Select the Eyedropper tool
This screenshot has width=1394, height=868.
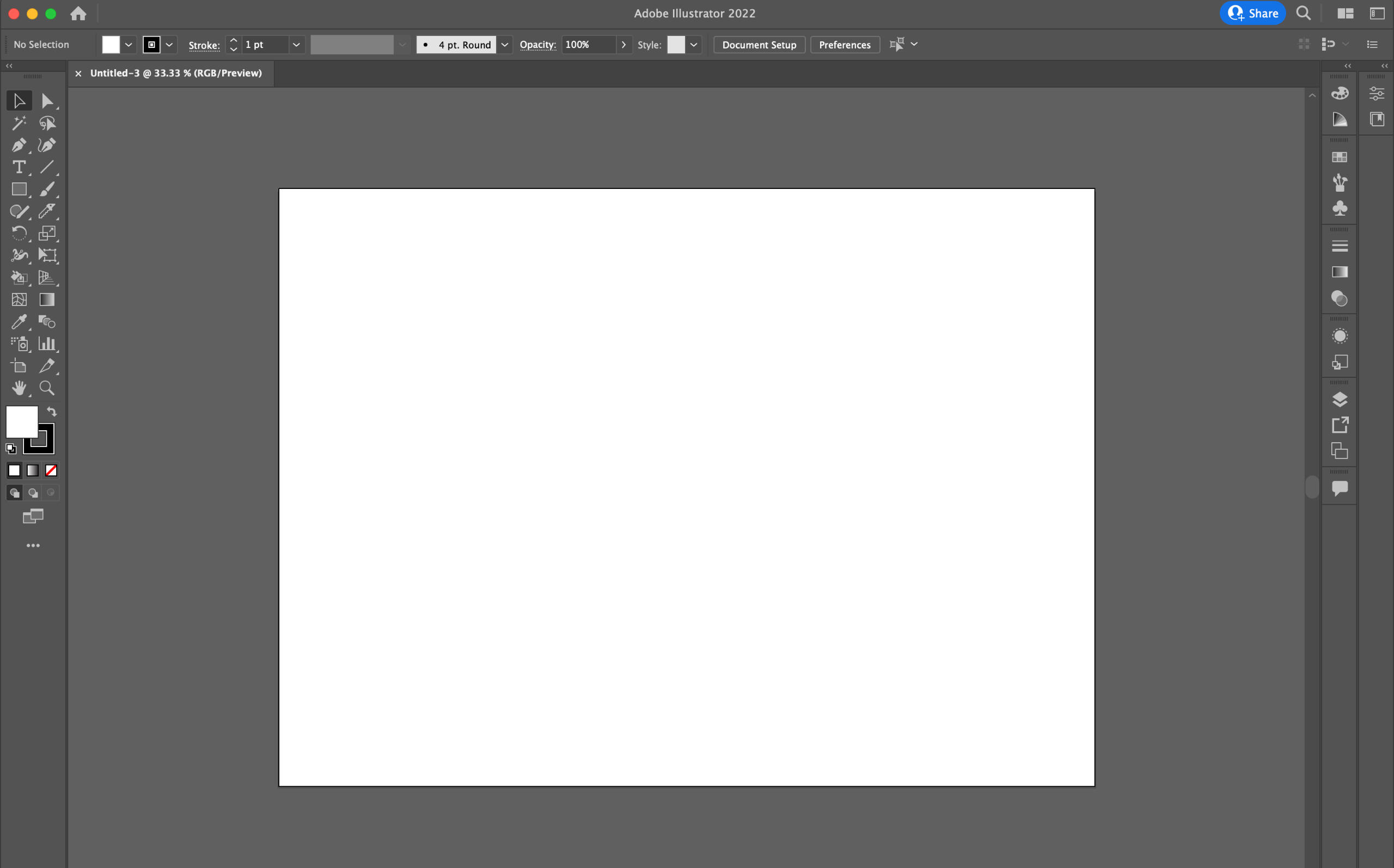(x=19, y=322)
